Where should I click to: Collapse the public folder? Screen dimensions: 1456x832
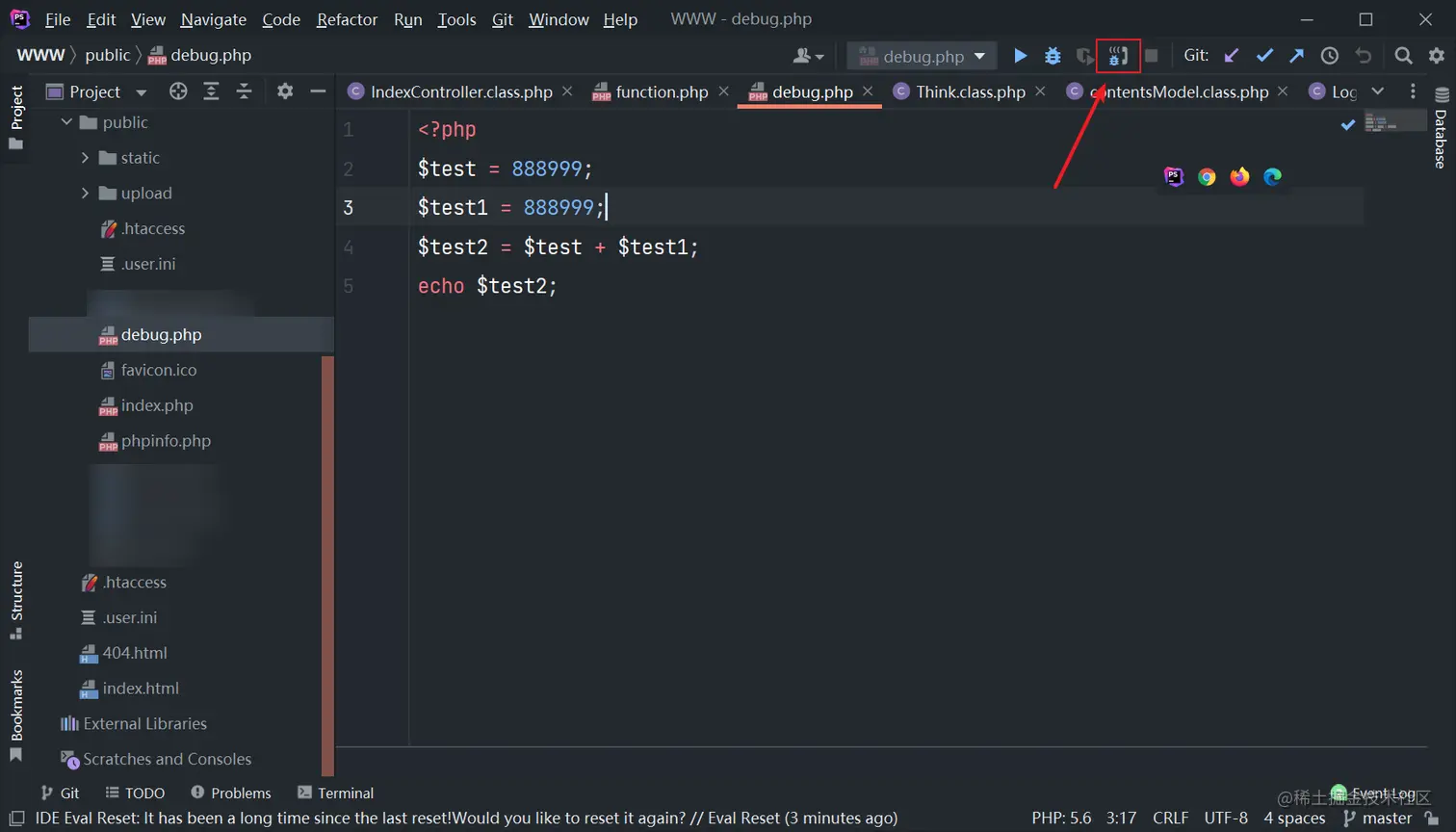click(x=66, y=122)
